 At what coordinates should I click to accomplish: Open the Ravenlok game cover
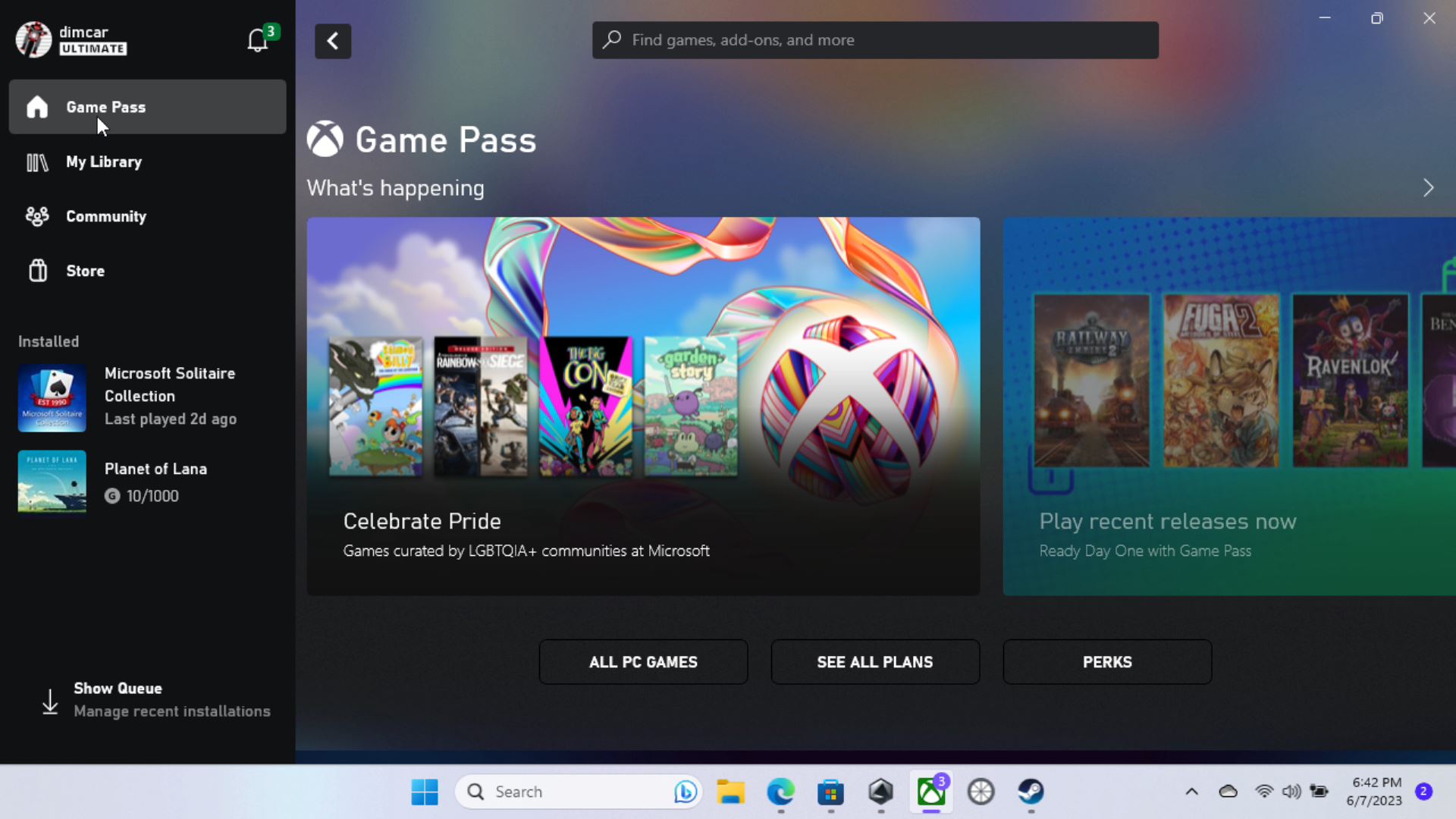tap(1350, 381)
